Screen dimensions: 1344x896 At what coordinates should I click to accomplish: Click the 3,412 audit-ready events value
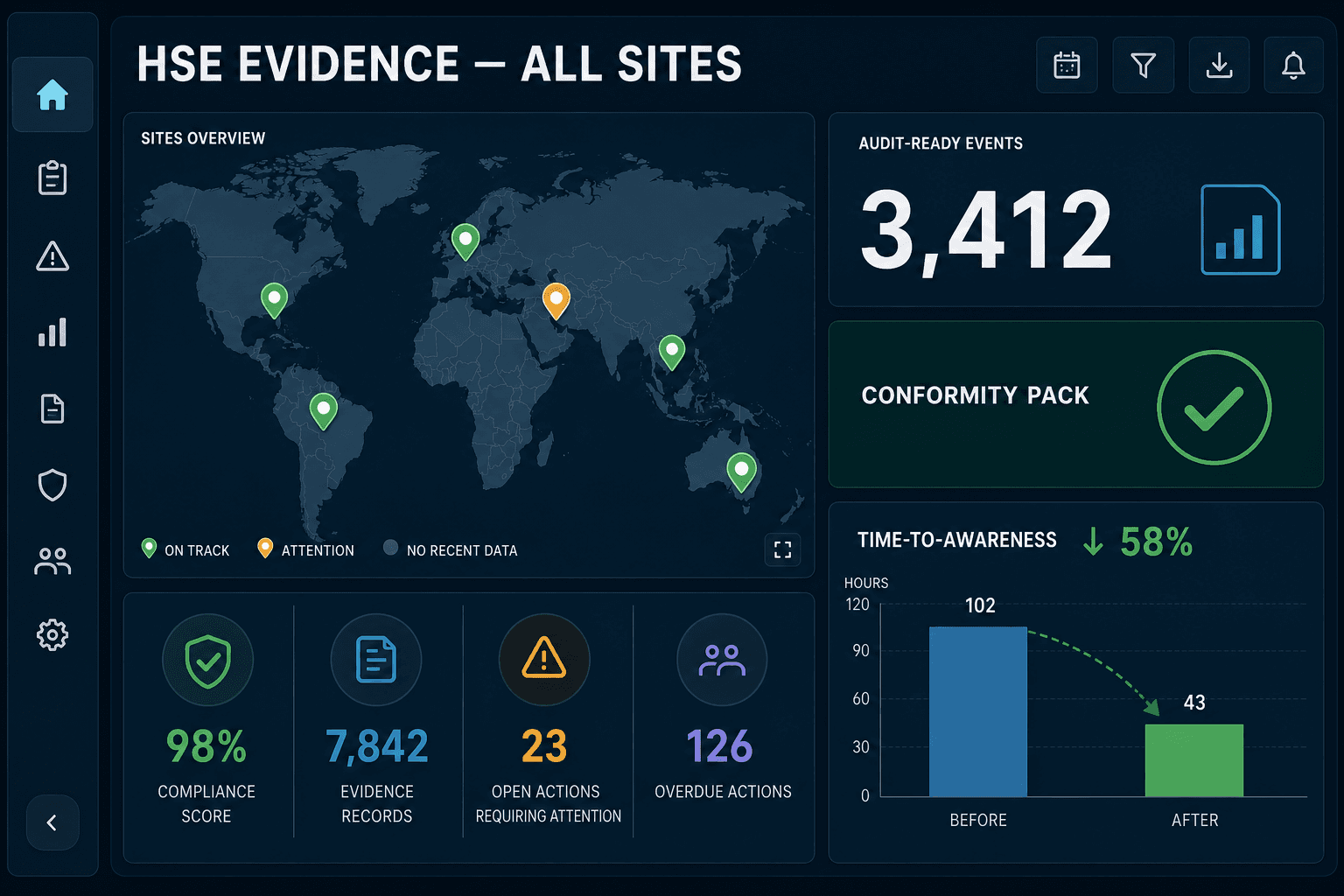click(986, 231)
